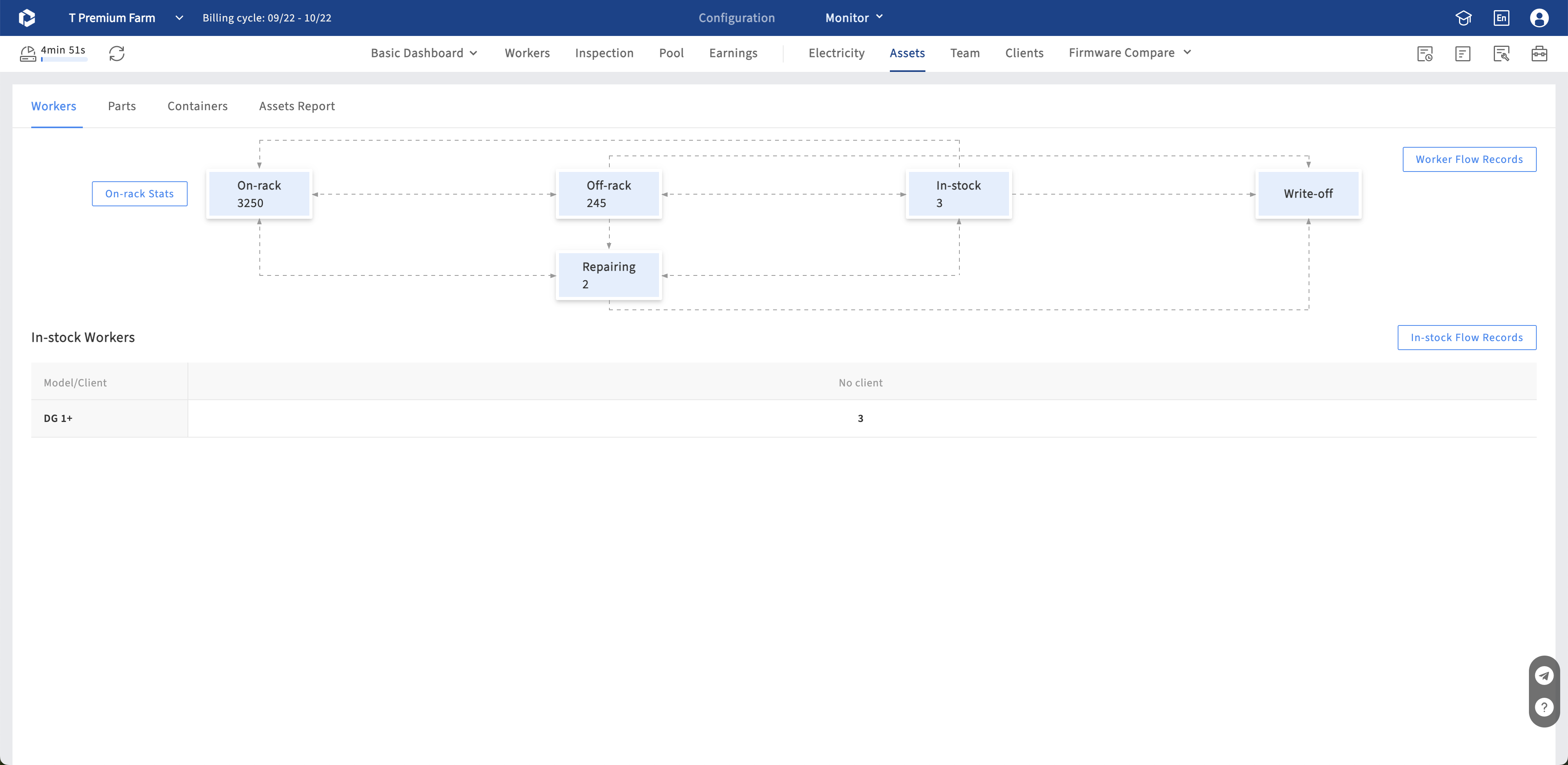Click the app logo in top-left
This screenshot has height=765, width=1568.
pos(27,18)
